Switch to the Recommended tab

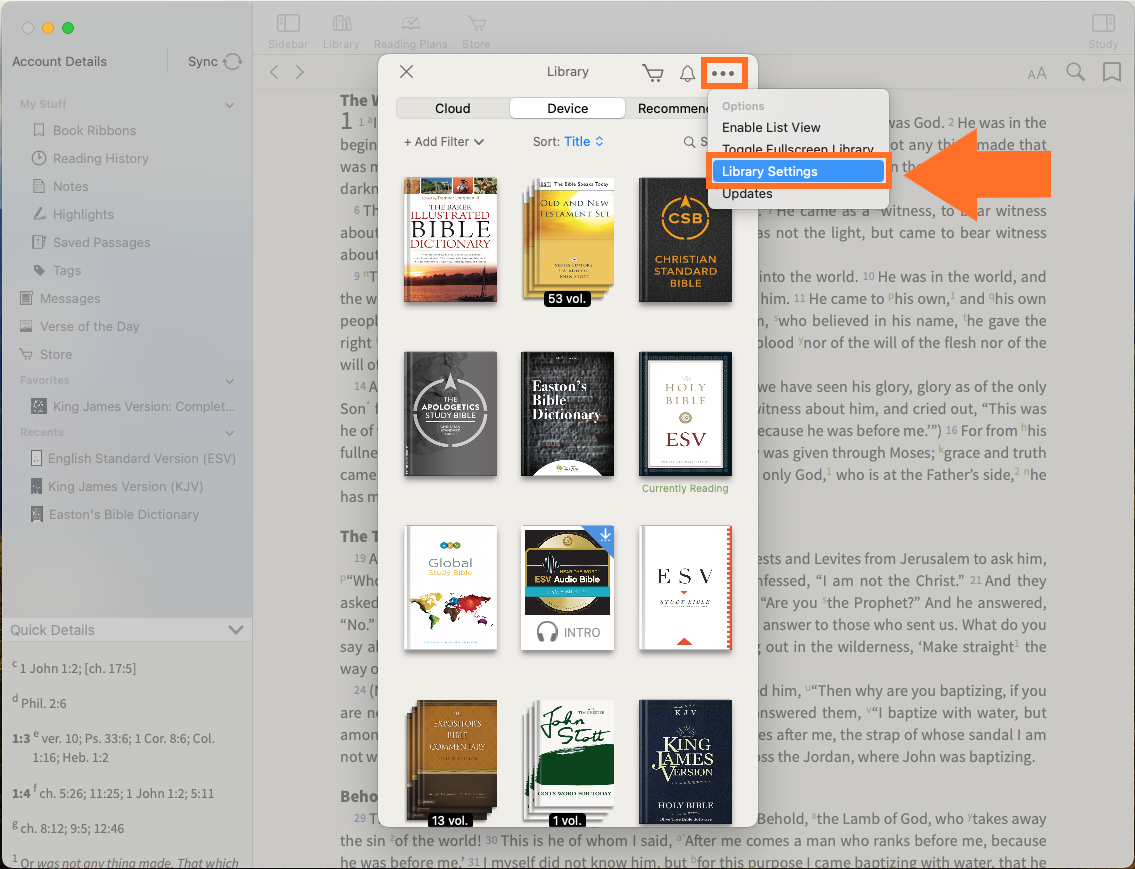click(672, 109)
